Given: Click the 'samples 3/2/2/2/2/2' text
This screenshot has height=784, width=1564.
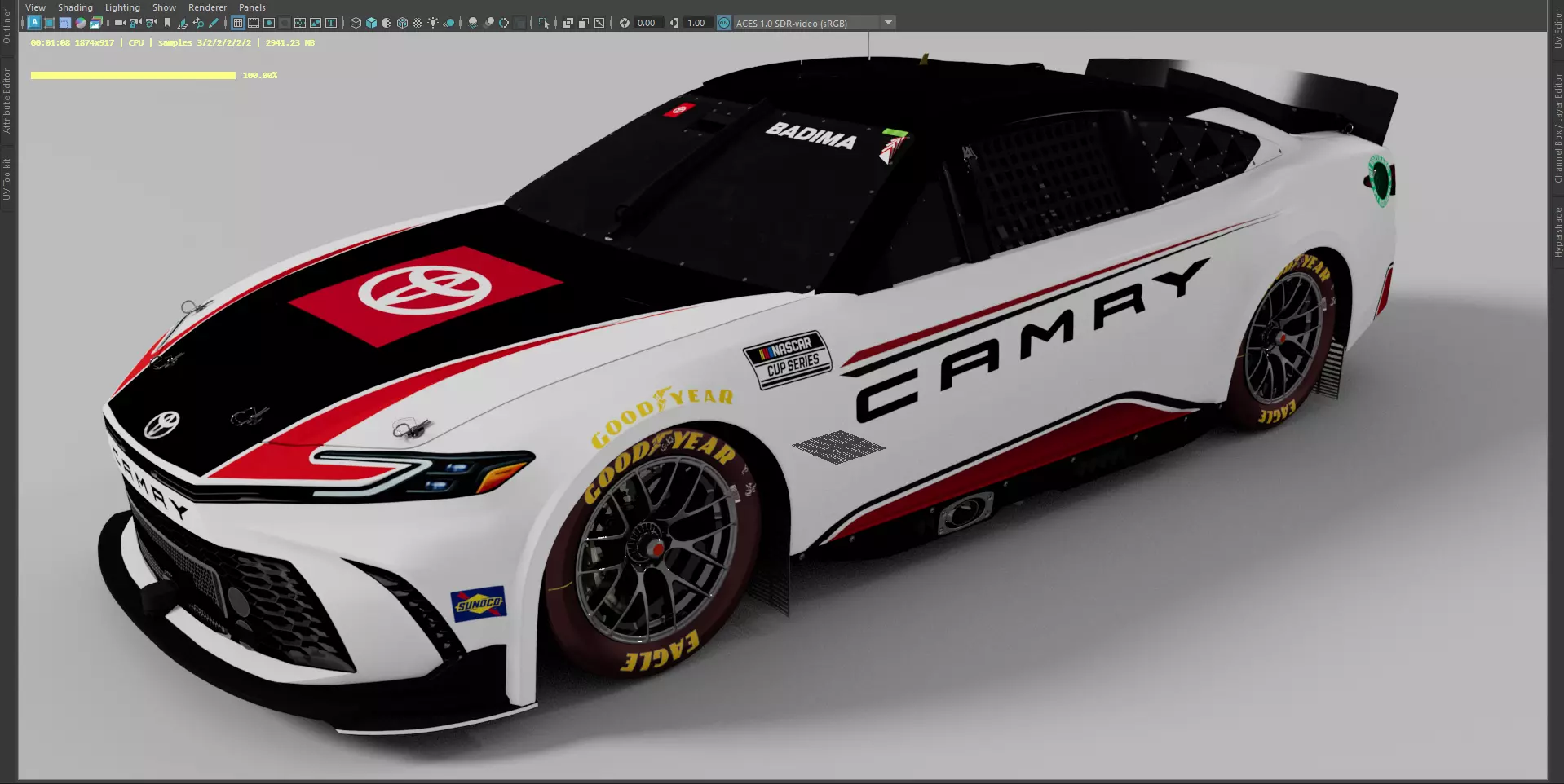Looking at the screenshot, I should tap(205, 42).
